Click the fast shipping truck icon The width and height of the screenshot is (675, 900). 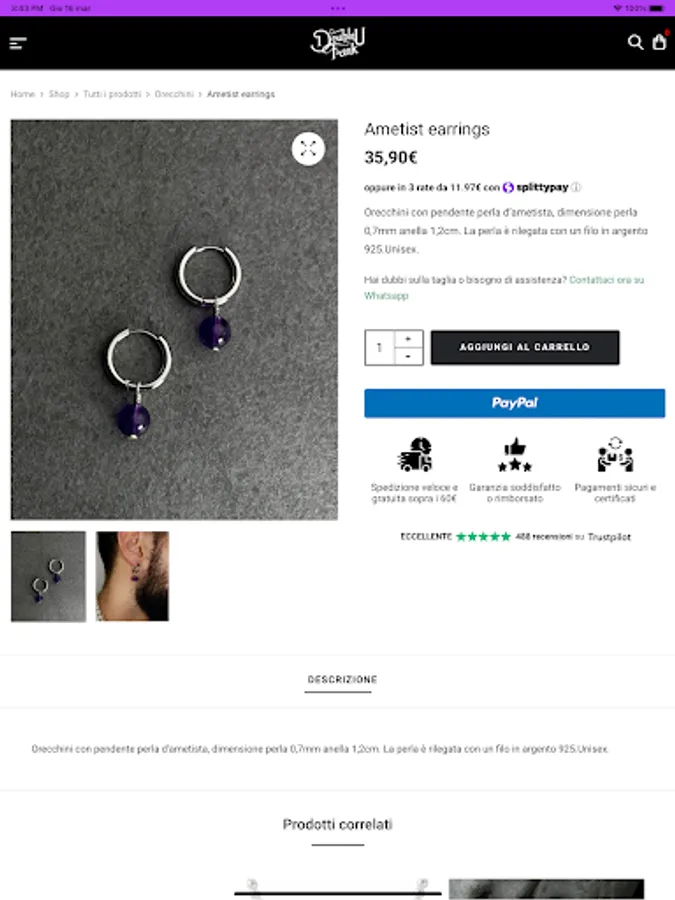click(414, 455)
